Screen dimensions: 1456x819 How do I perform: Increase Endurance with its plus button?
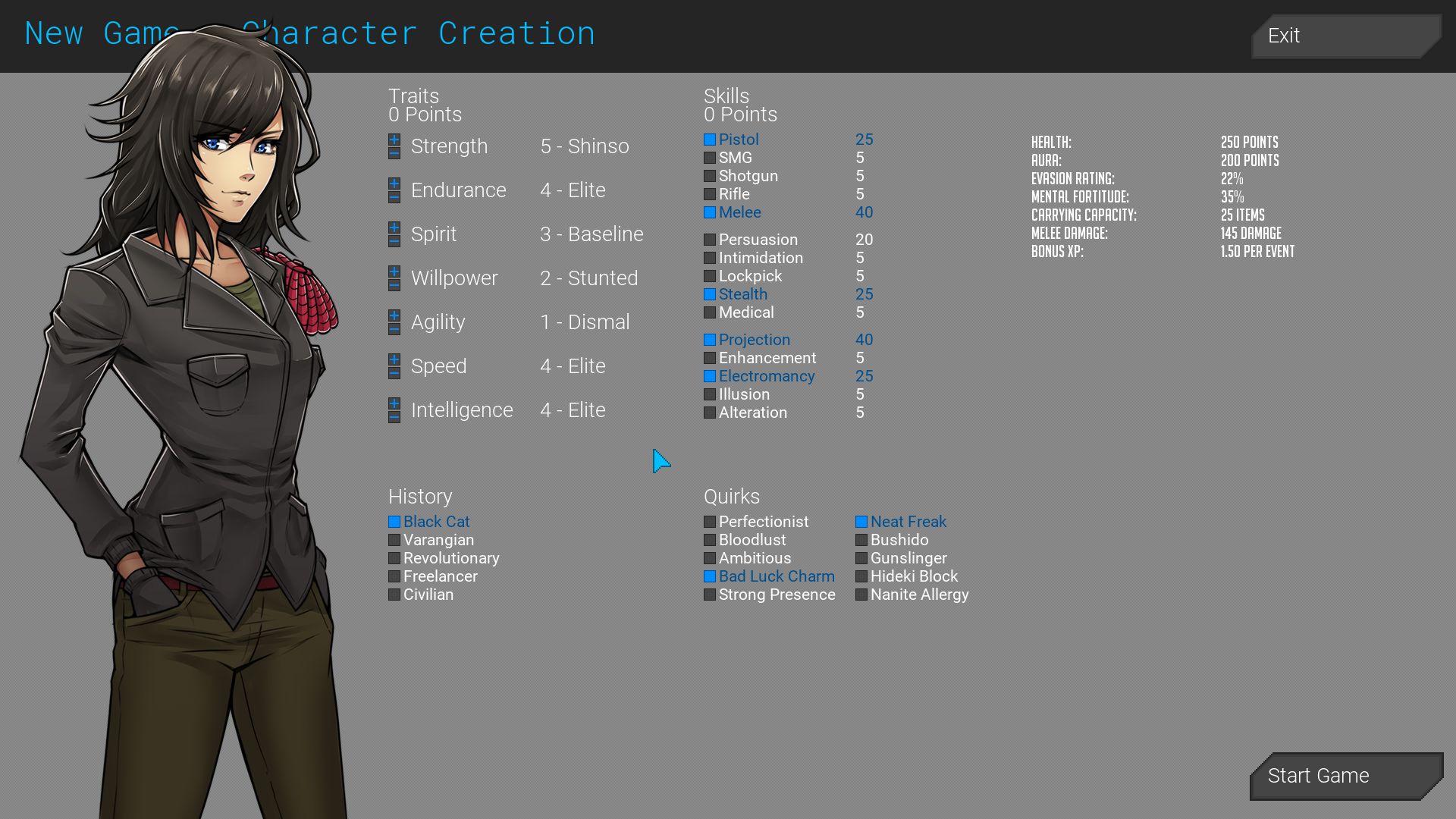[394, 184]
